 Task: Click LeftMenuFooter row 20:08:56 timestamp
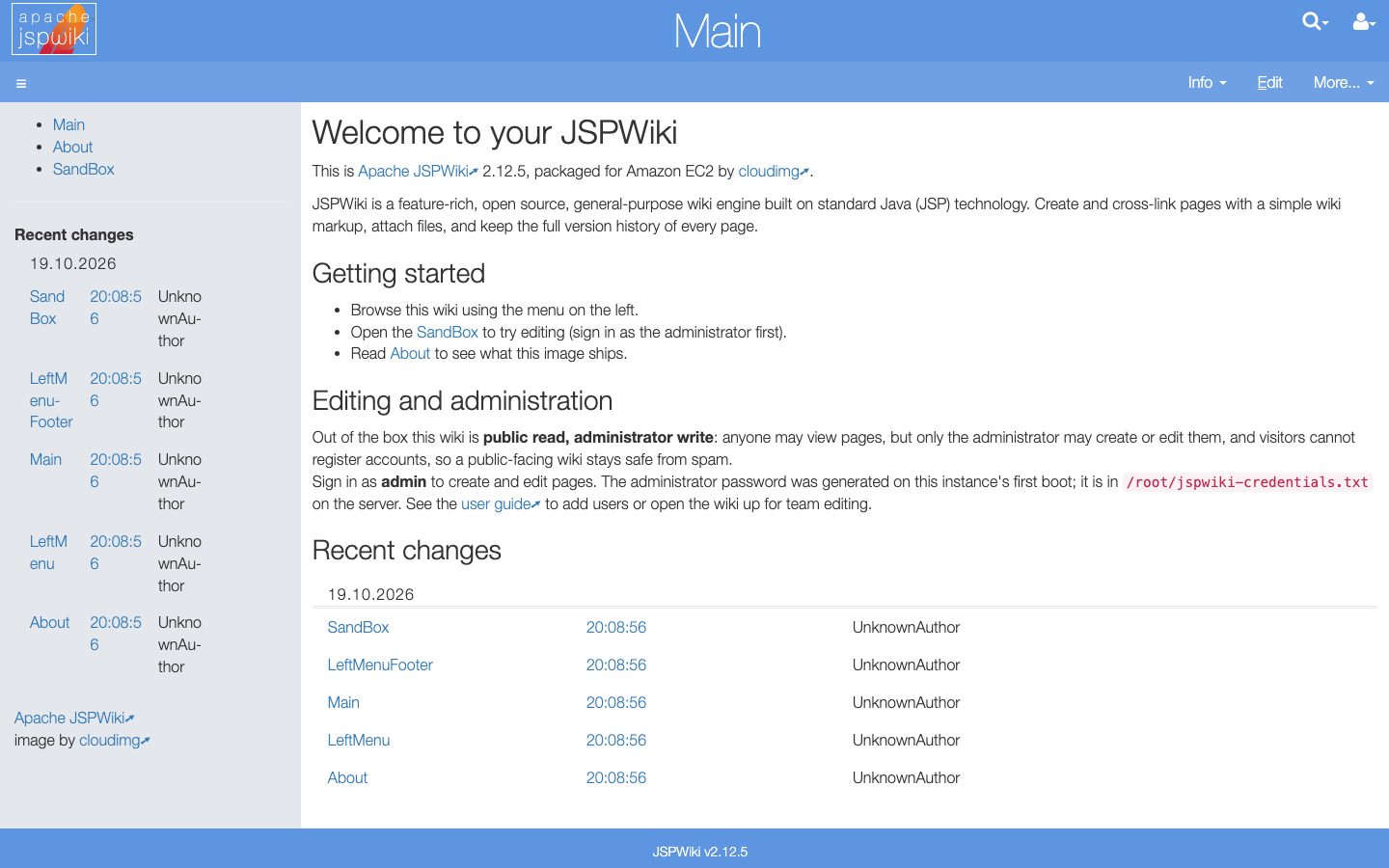(616, 665)
